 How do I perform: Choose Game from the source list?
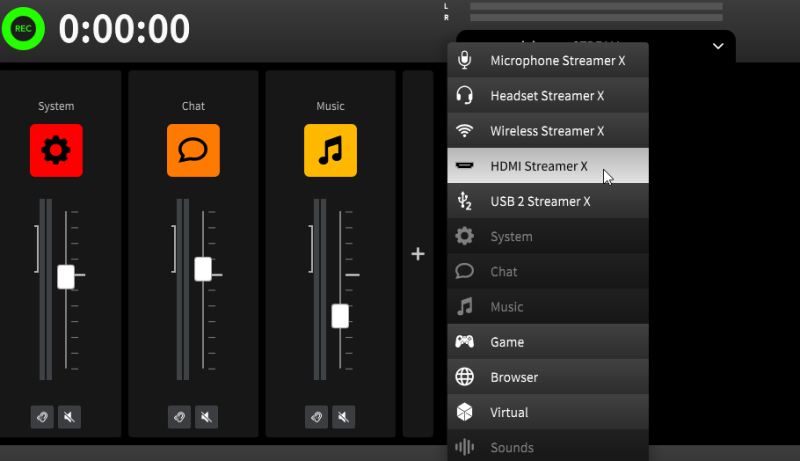pyautogui.click(x=548, y=342)
